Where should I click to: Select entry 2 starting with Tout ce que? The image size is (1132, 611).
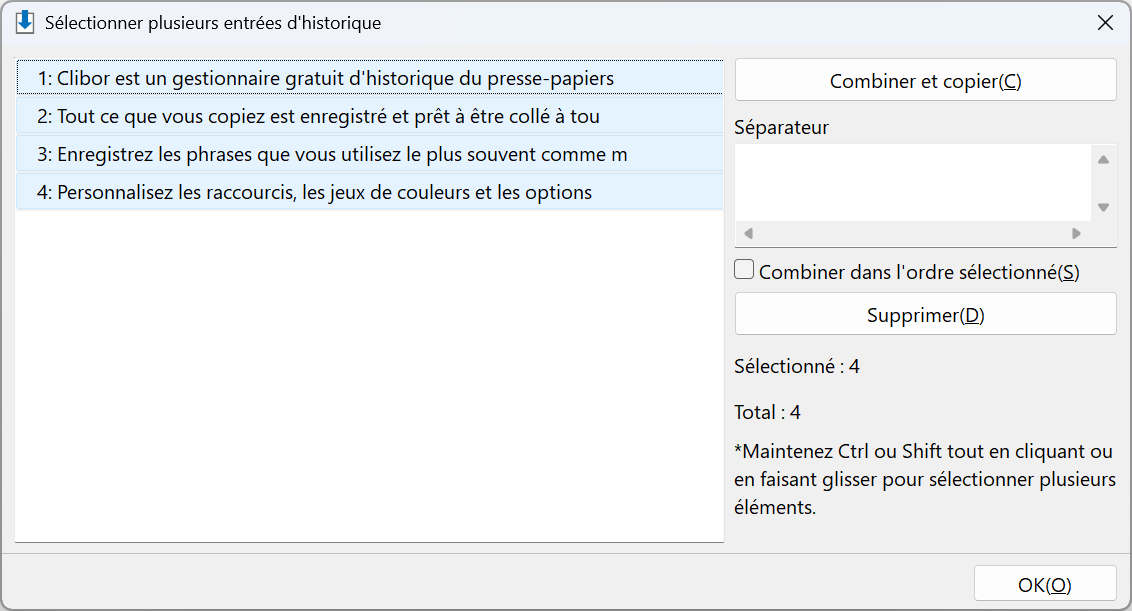pyautogui.click(x=370, y=116)
